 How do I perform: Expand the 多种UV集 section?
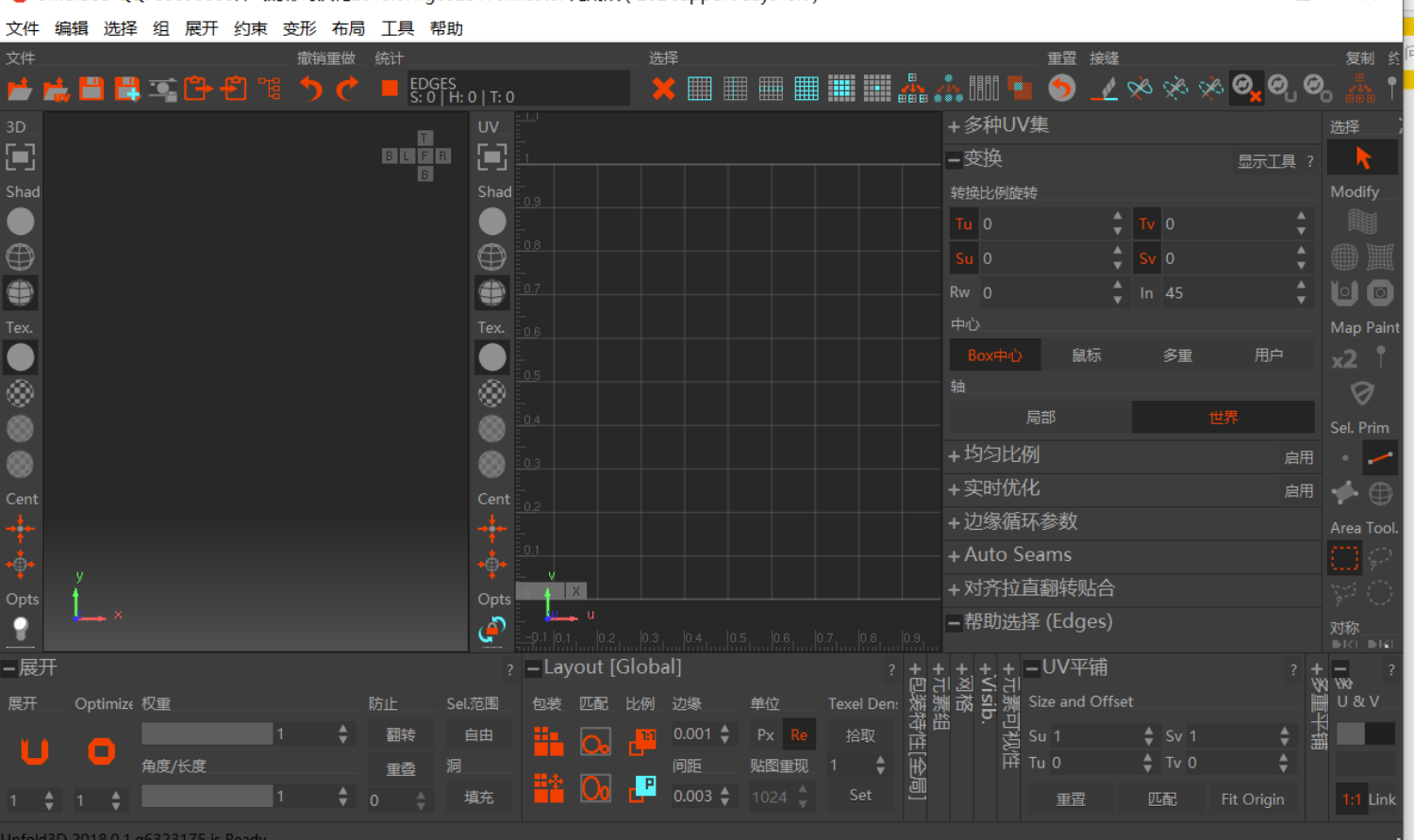tap(954, 126)
